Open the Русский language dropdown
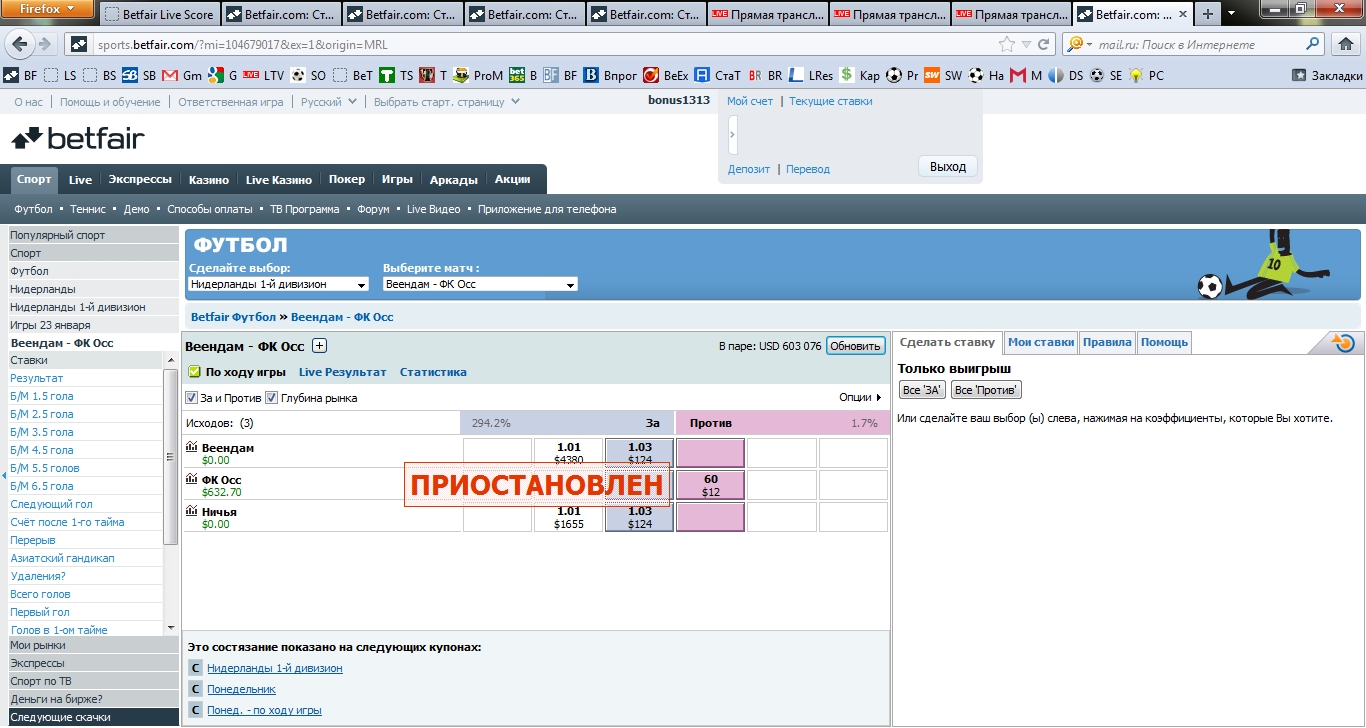1366x728 pixels. pos(329,102)
